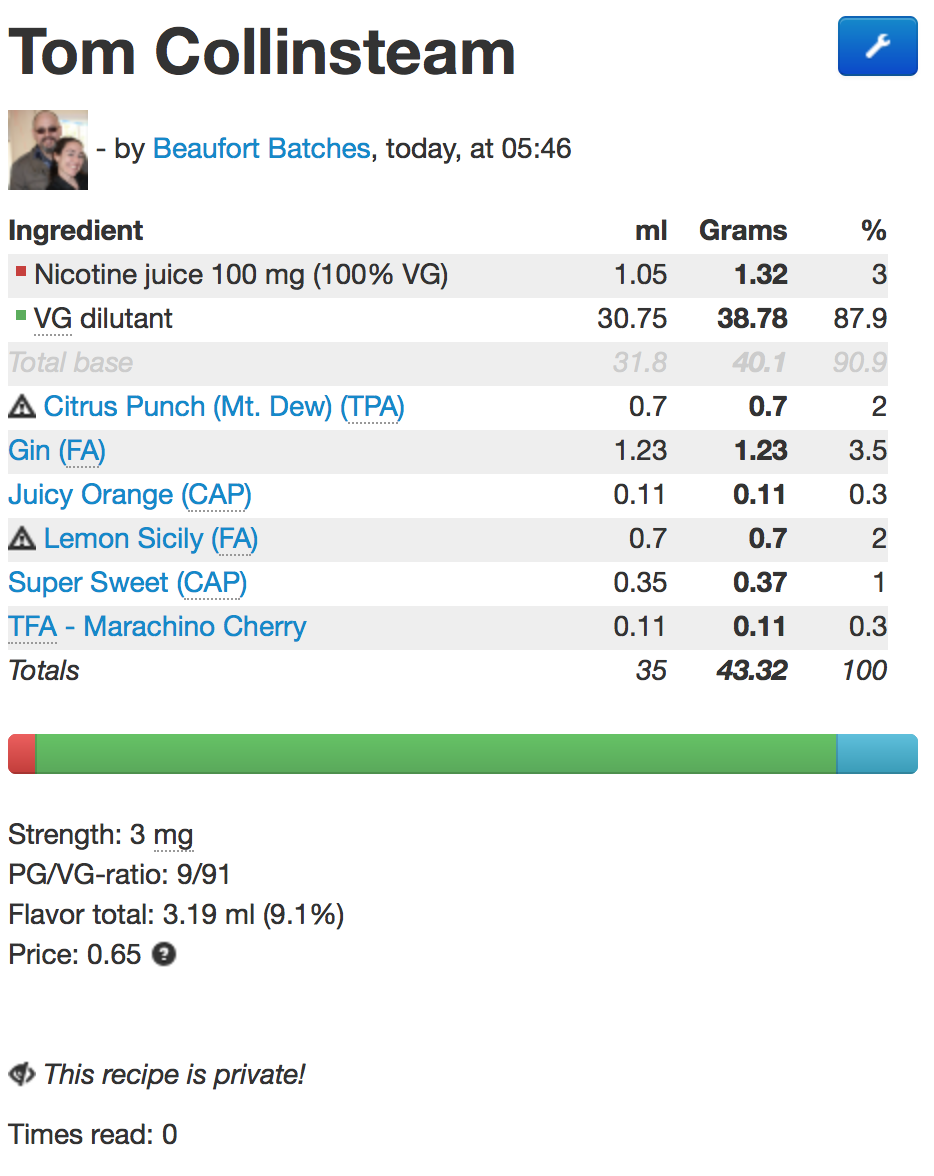Open the author's profile photo
934x1176 pixels.
point(48,150)
